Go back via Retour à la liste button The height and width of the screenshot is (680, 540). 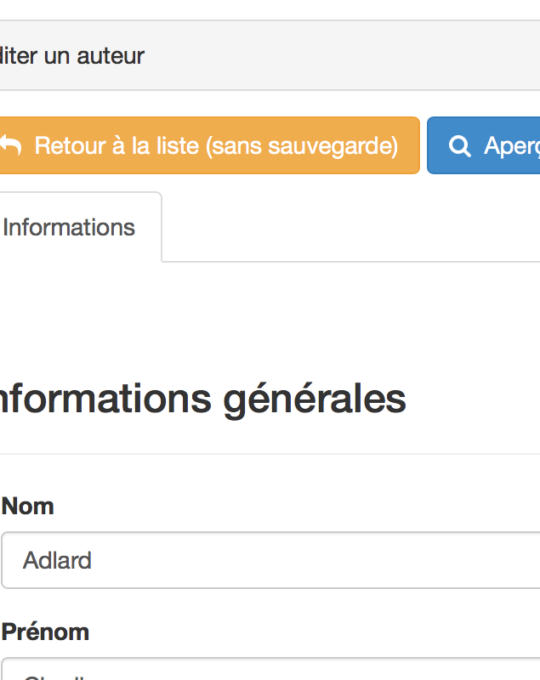tap(209, 145)
